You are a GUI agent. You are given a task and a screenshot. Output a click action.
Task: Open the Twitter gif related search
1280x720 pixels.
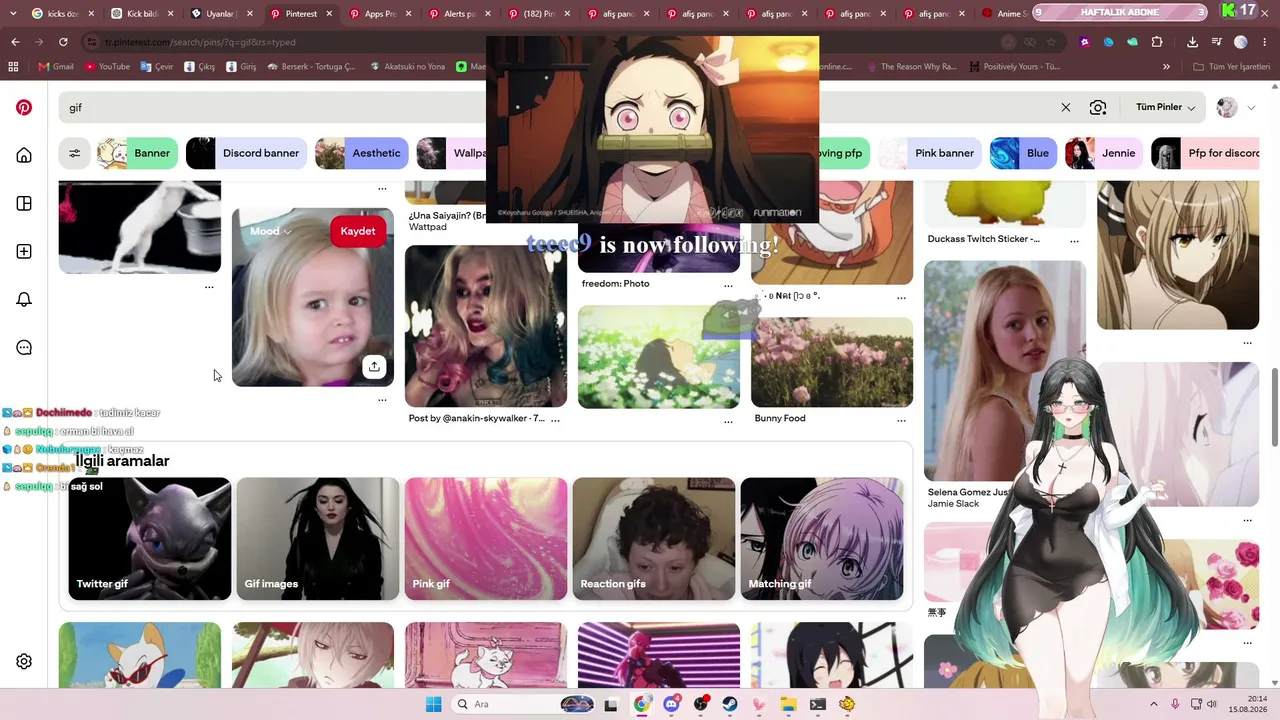[150, 539]
